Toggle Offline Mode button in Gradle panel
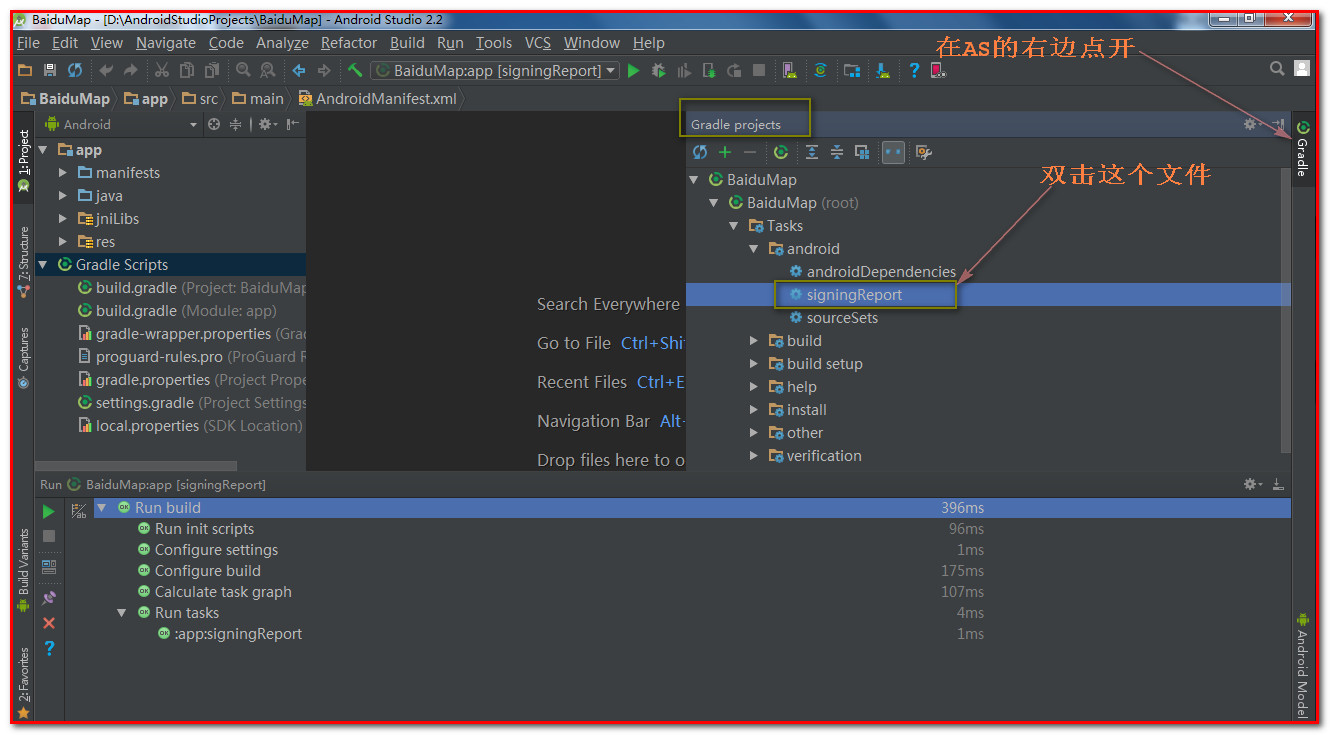 coord(893,152)
